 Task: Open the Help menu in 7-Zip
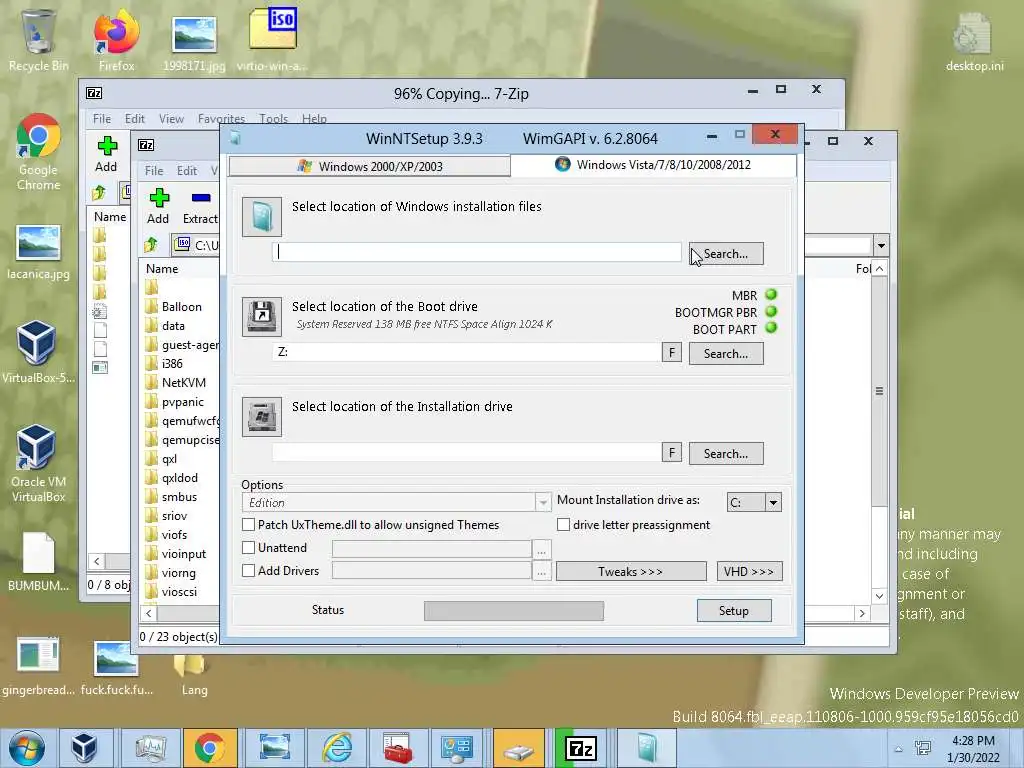click(x=314, y=119)
